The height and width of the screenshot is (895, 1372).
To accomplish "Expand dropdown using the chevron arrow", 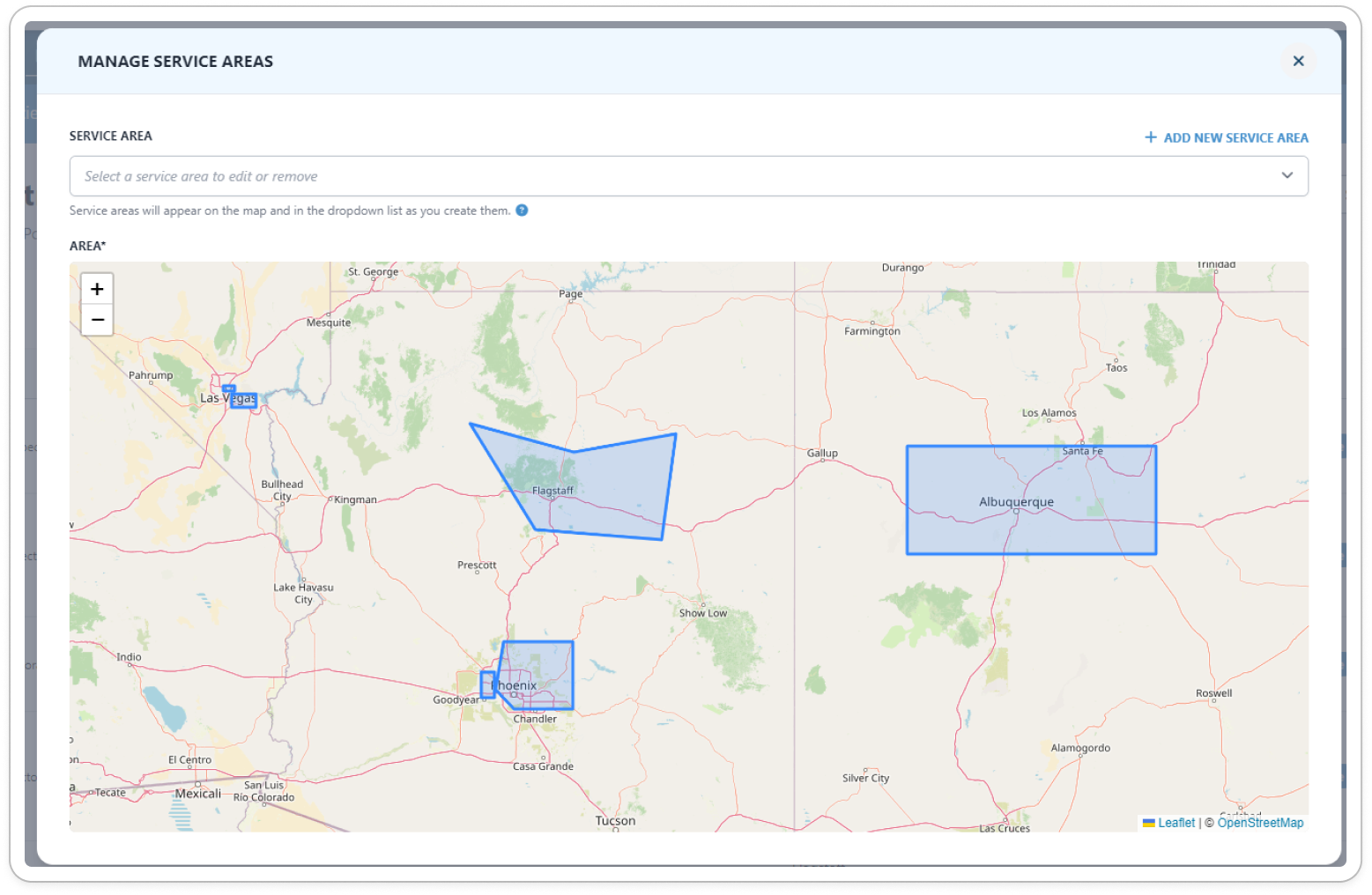I will click(1287, 176).
